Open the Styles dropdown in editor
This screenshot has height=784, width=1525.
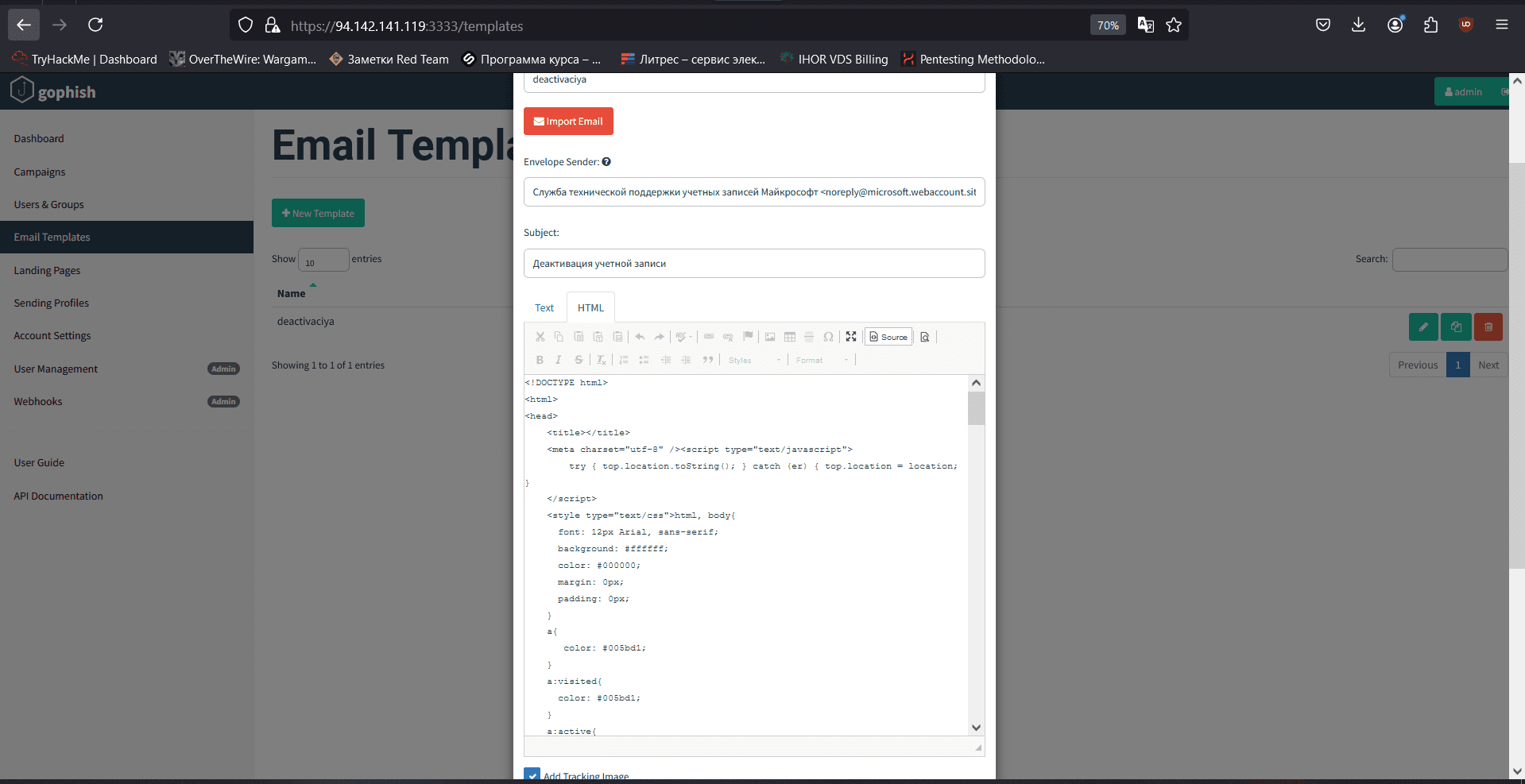tap(754, 361)
